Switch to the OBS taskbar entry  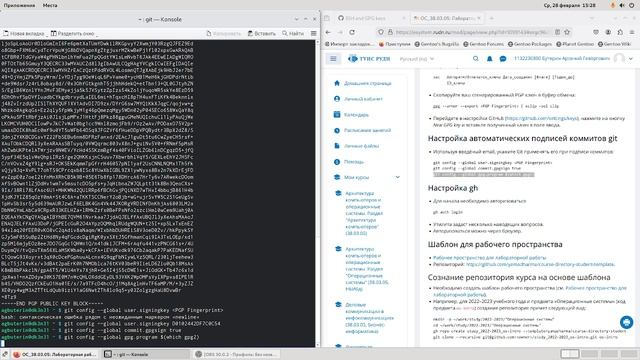tap(236, 354)
